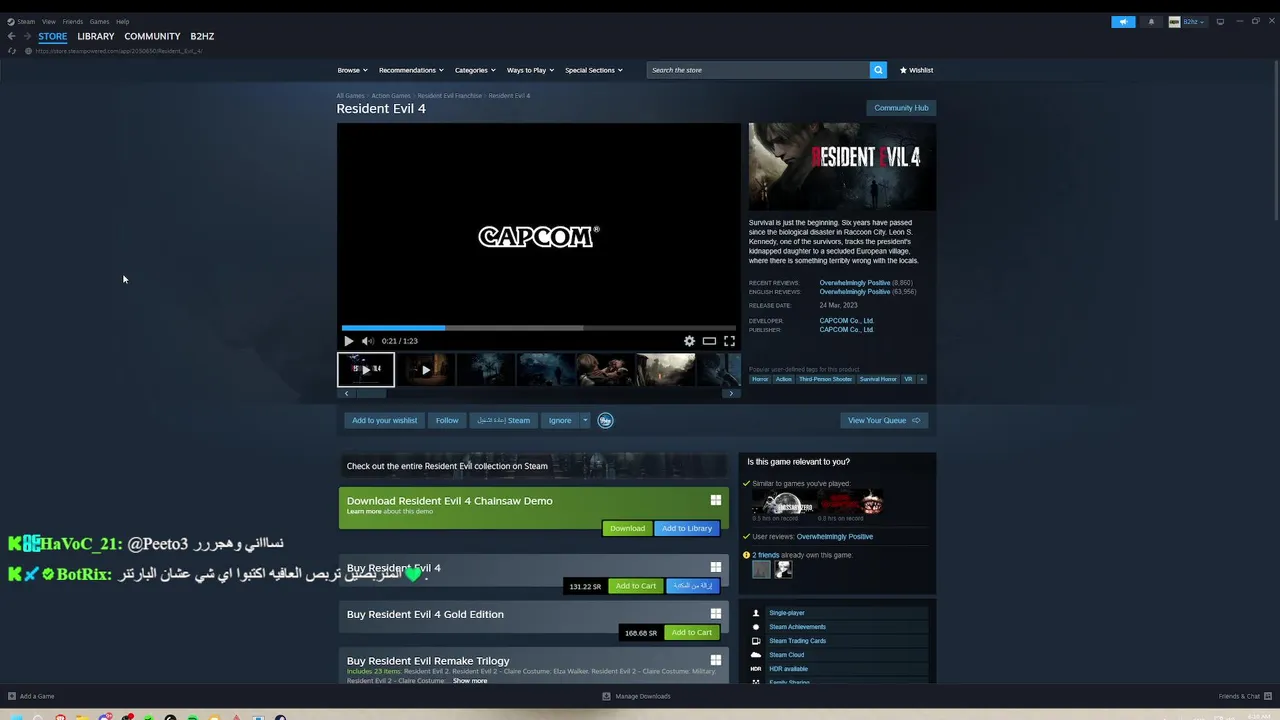
Task: Expand the Special Sections menu
Action: click(594, 70)
